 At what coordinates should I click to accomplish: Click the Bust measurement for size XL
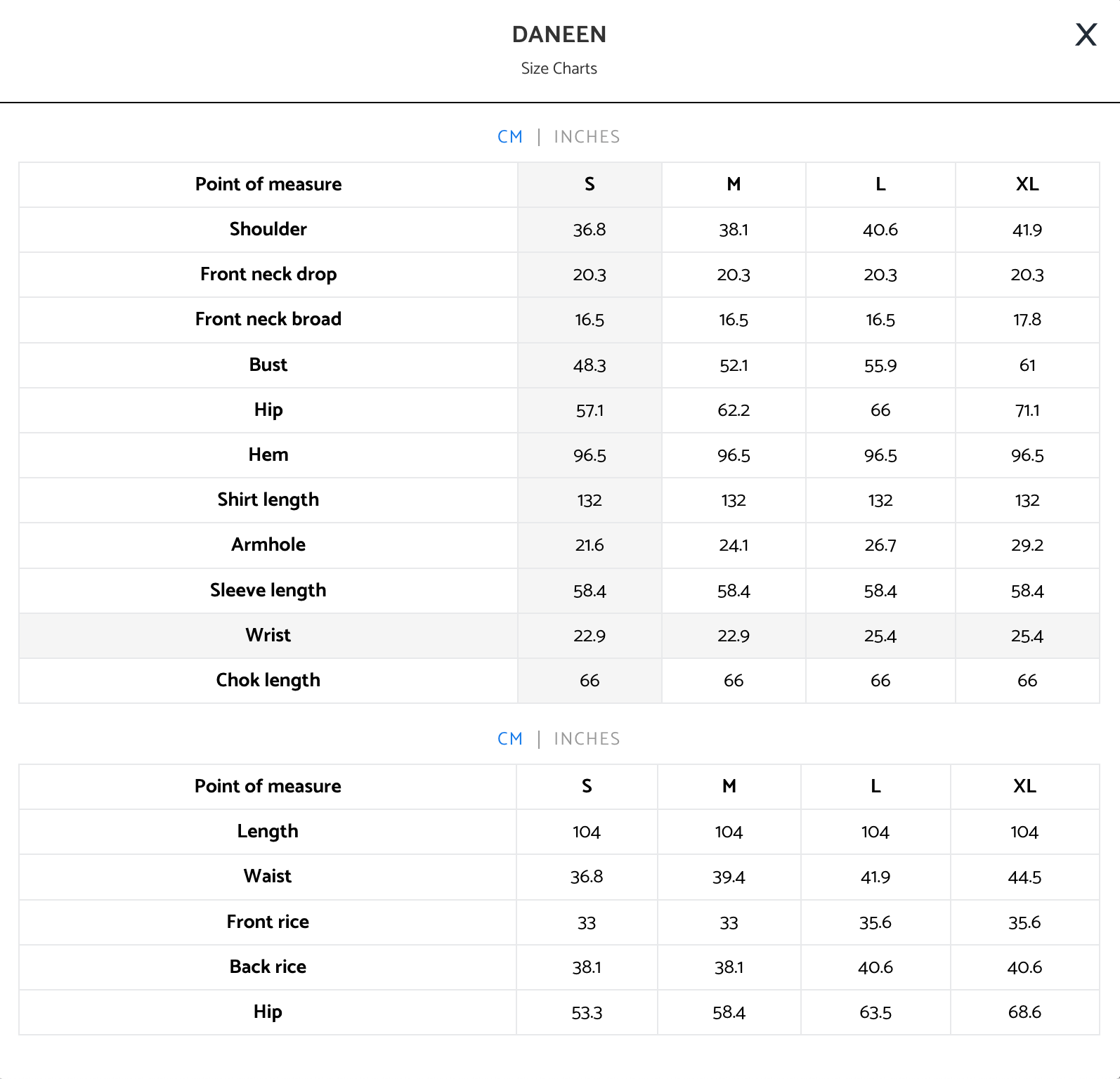(1027, 365)
